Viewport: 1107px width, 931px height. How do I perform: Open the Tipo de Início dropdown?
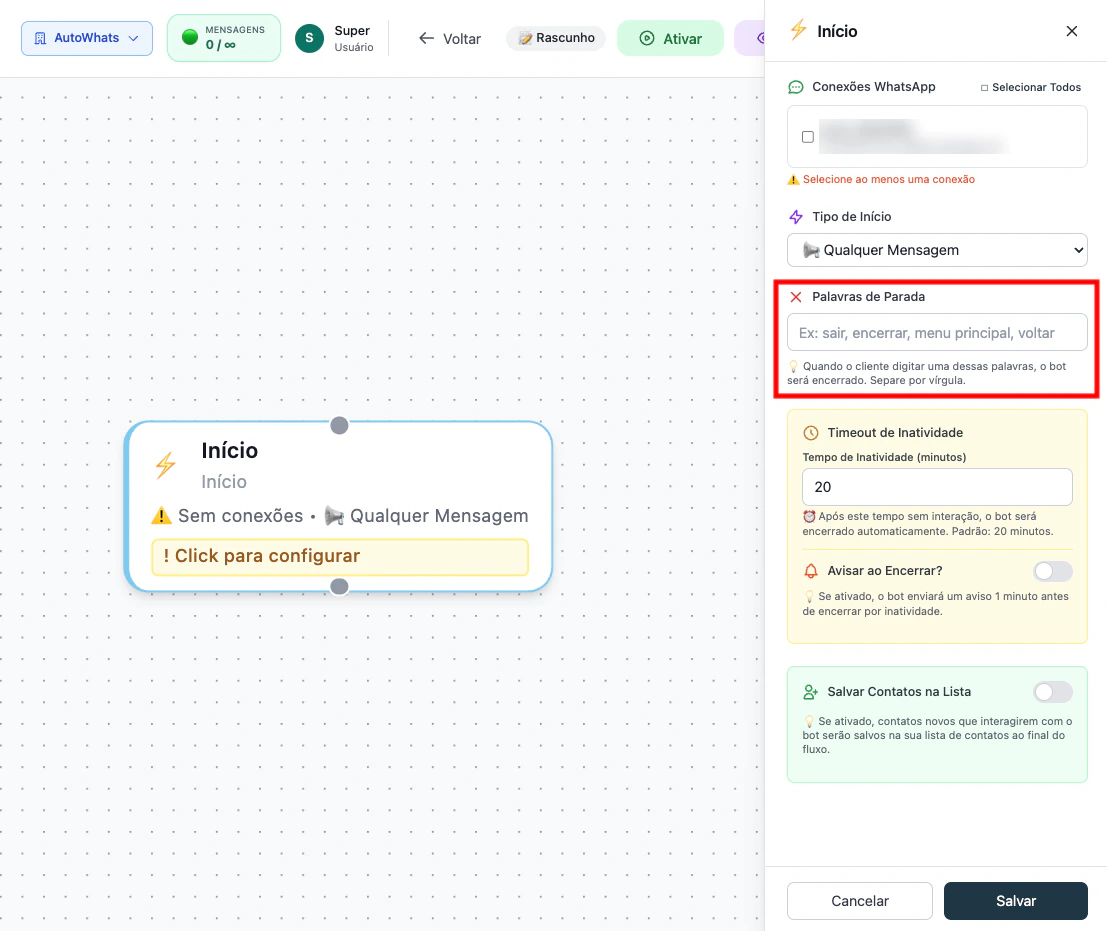[937, 250]
